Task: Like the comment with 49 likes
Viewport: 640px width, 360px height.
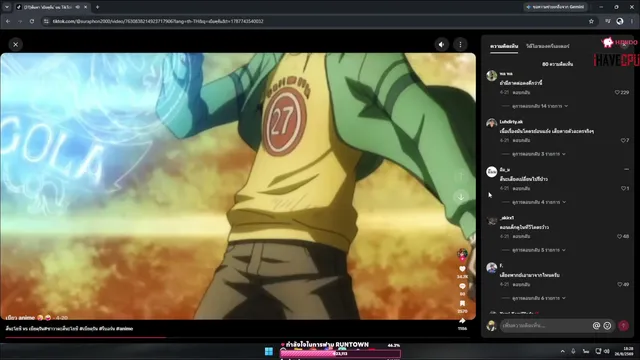Action: click(x=620, y=284)
